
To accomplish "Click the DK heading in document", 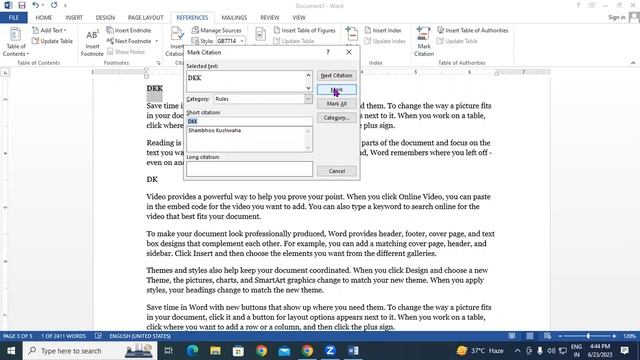I will (152, 179).
